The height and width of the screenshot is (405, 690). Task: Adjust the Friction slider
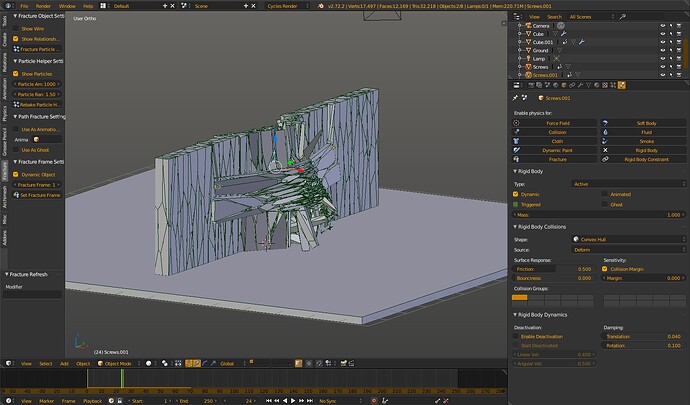pyautogui.click(x=554, y=269)
